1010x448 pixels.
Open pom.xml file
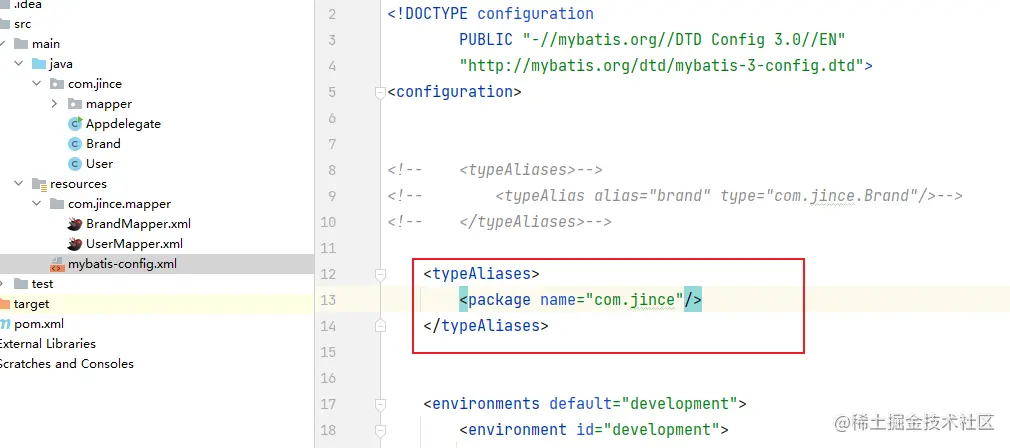pos(39,324)
